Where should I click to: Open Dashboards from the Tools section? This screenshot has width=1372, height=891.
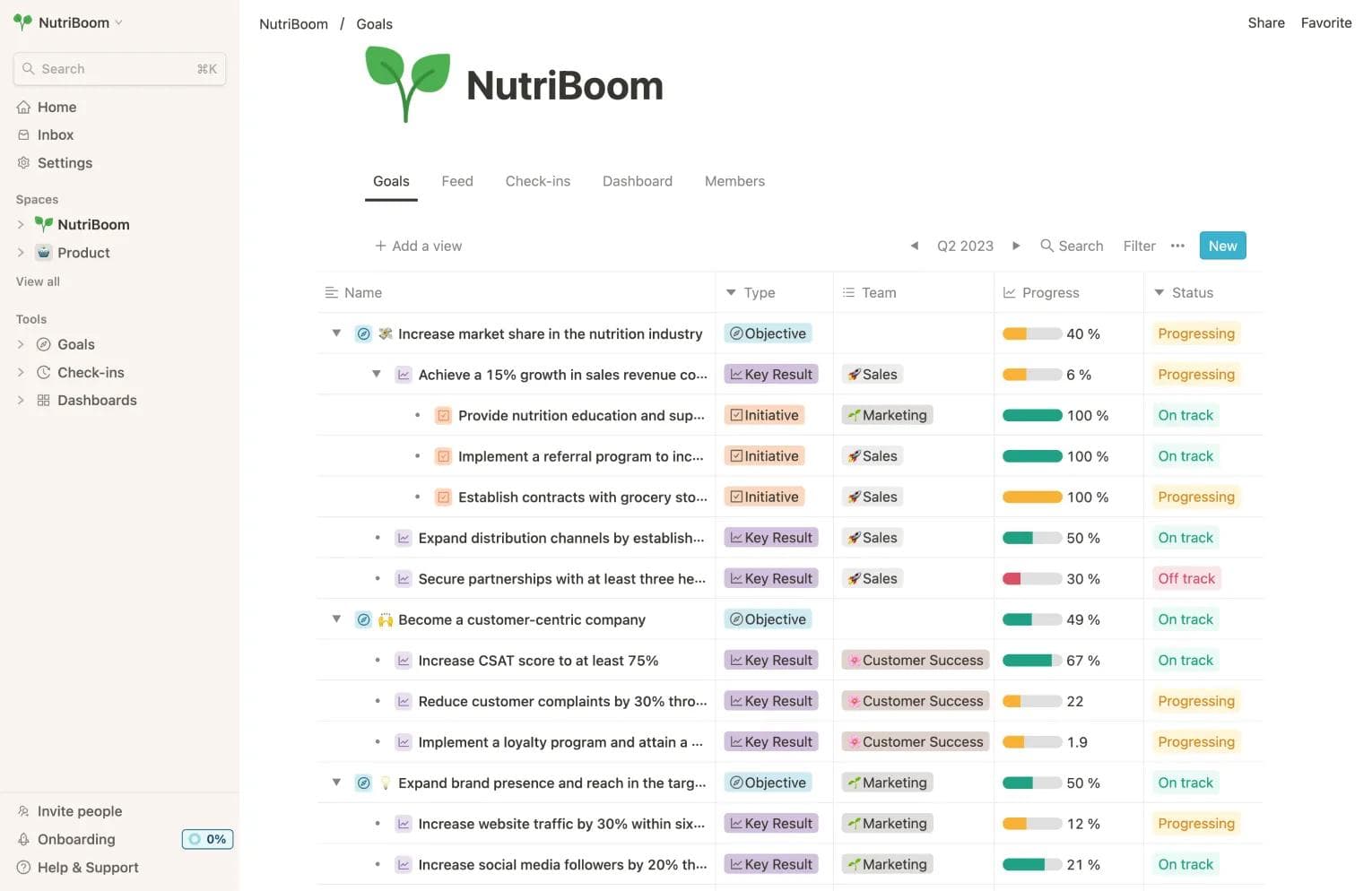96,400
